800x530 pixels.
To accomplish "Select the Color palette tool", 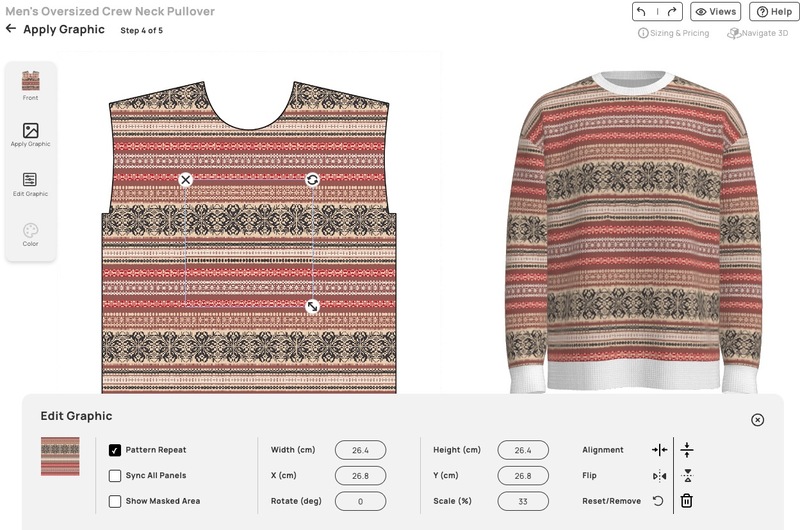I will click(31, 235).
